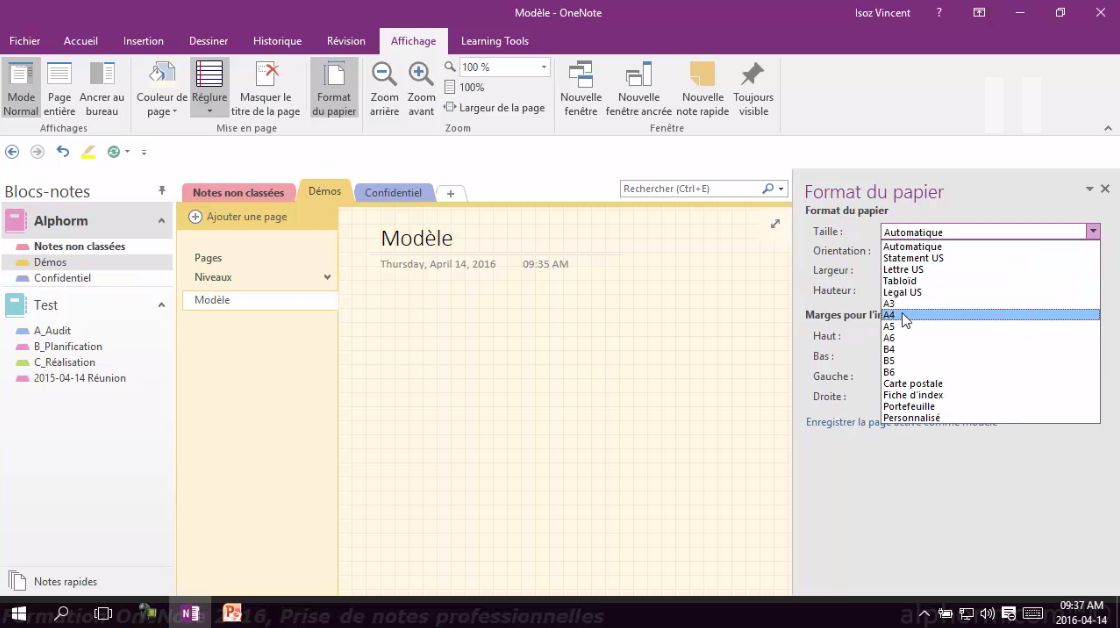Screen dimensions: 1120x628
Task: Click the Modèle page title
Action: pyautogui.click(x=416, y=238)
